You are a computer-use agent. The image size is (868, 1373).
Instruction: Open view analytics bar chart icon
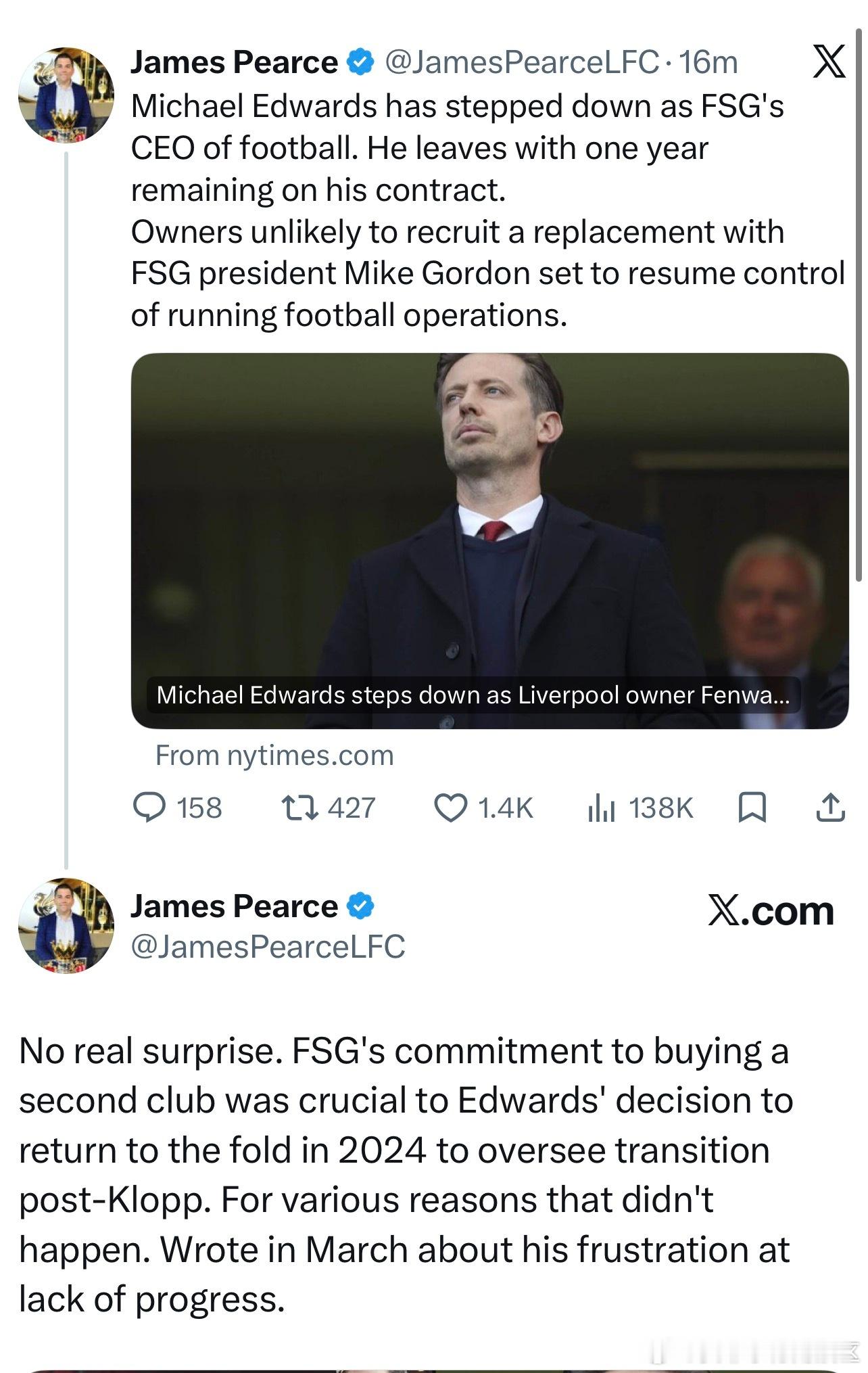tap(601, 808)
